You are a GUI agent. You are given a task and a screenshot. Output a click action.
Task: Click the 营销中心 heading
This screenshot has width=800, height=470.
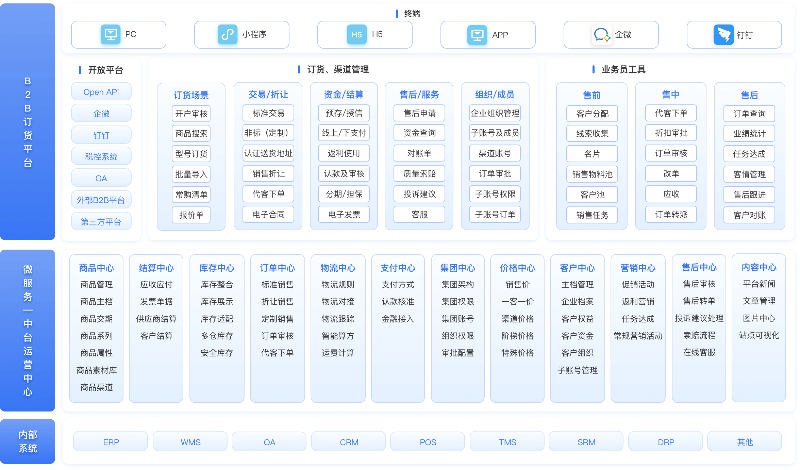click(x=638, y=268)
